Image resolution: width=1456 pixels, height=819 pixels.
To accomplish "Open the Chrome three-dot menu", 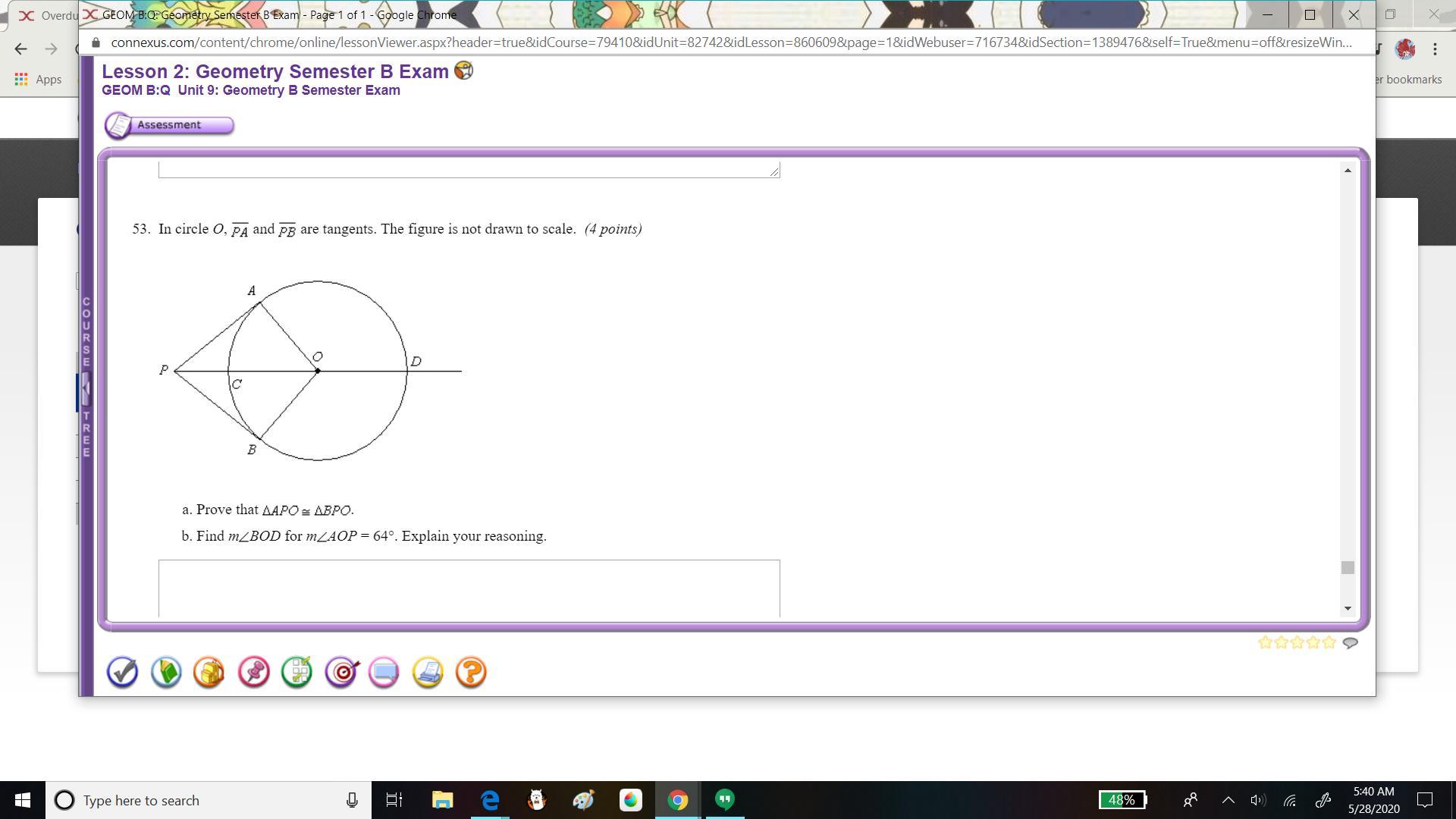I will pos(1435,49).
